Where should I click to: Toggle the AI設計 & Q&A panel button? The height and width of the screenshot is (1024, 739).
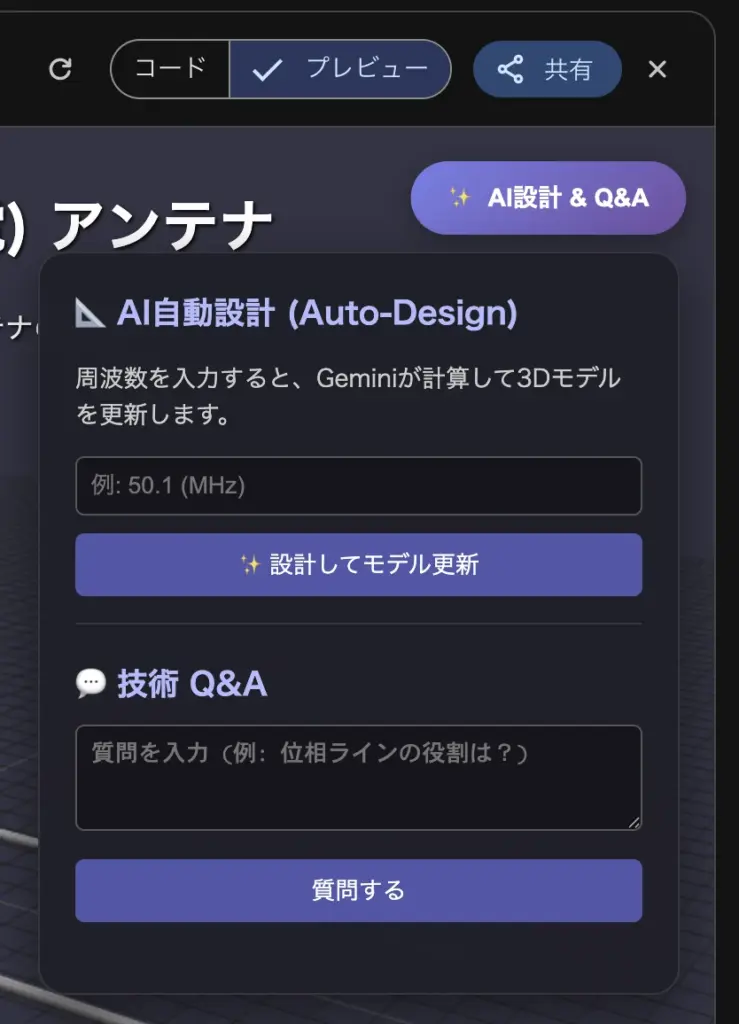pos(548,198)
